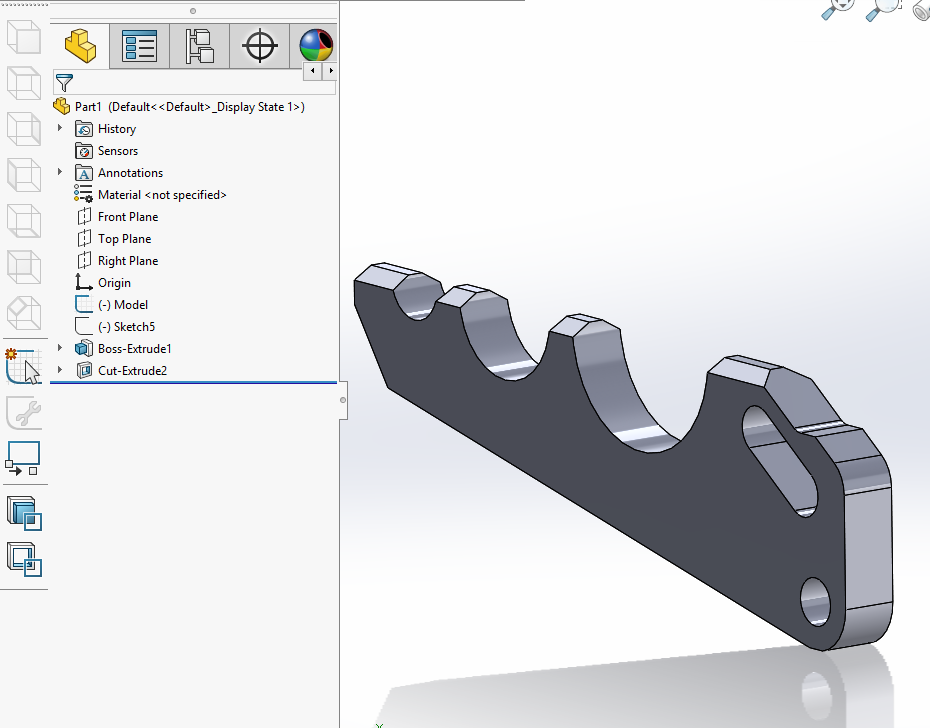
Task: Switch to the PropertyManager tab
Action: (x=139, y=46)
